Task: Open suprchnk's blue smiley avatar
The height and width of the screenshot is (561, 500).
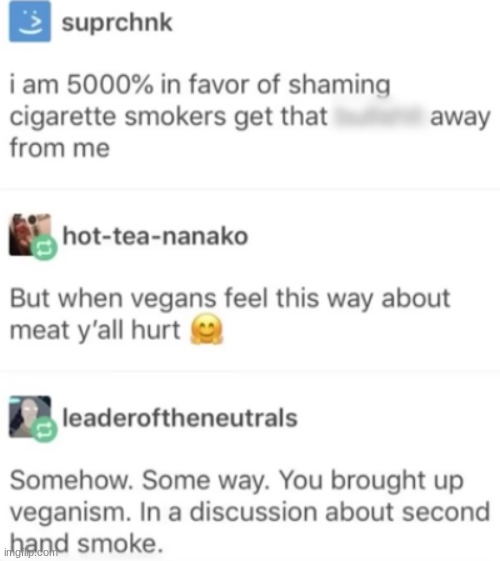Action: tap(30, 21)
